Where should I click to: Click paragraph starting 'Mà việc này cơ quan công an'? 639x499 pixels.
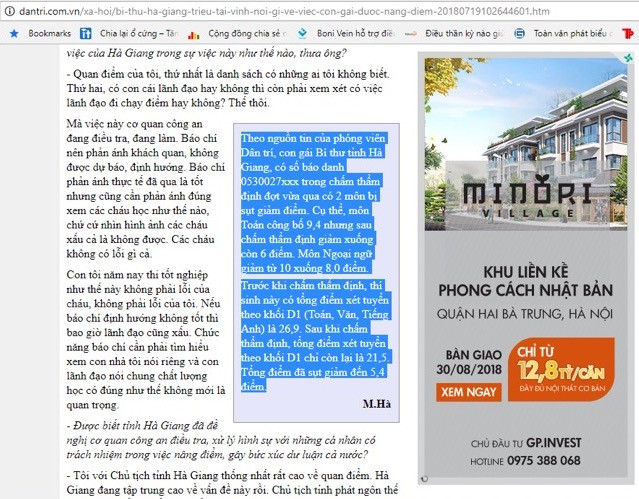145,189
